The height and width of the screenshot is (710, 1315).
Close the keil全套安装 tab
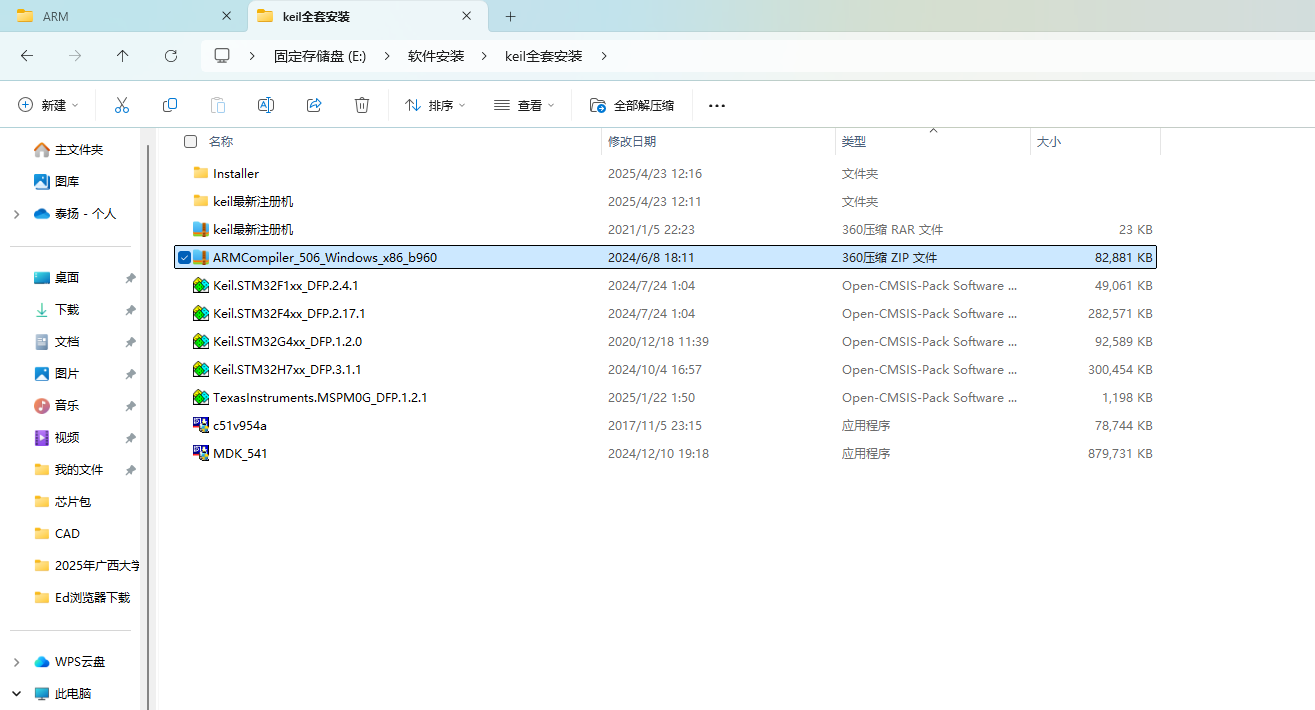point(466,16)
